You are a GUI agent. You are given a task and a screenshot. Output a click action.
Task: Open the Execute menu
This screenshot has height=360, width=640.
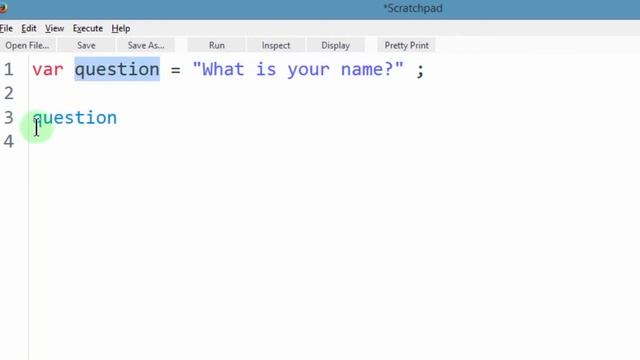pyautogui.click(x=88, y=29)
